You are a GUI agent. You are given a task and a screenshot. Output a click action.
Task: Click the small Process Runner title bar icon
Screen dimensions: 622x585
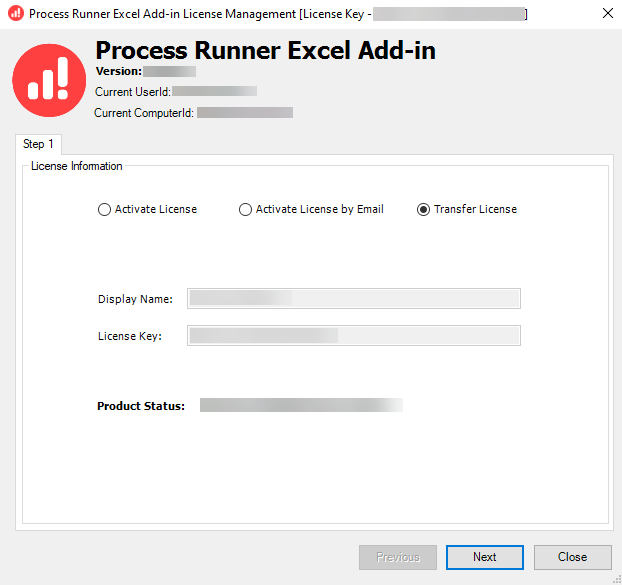tap(15, 14)
